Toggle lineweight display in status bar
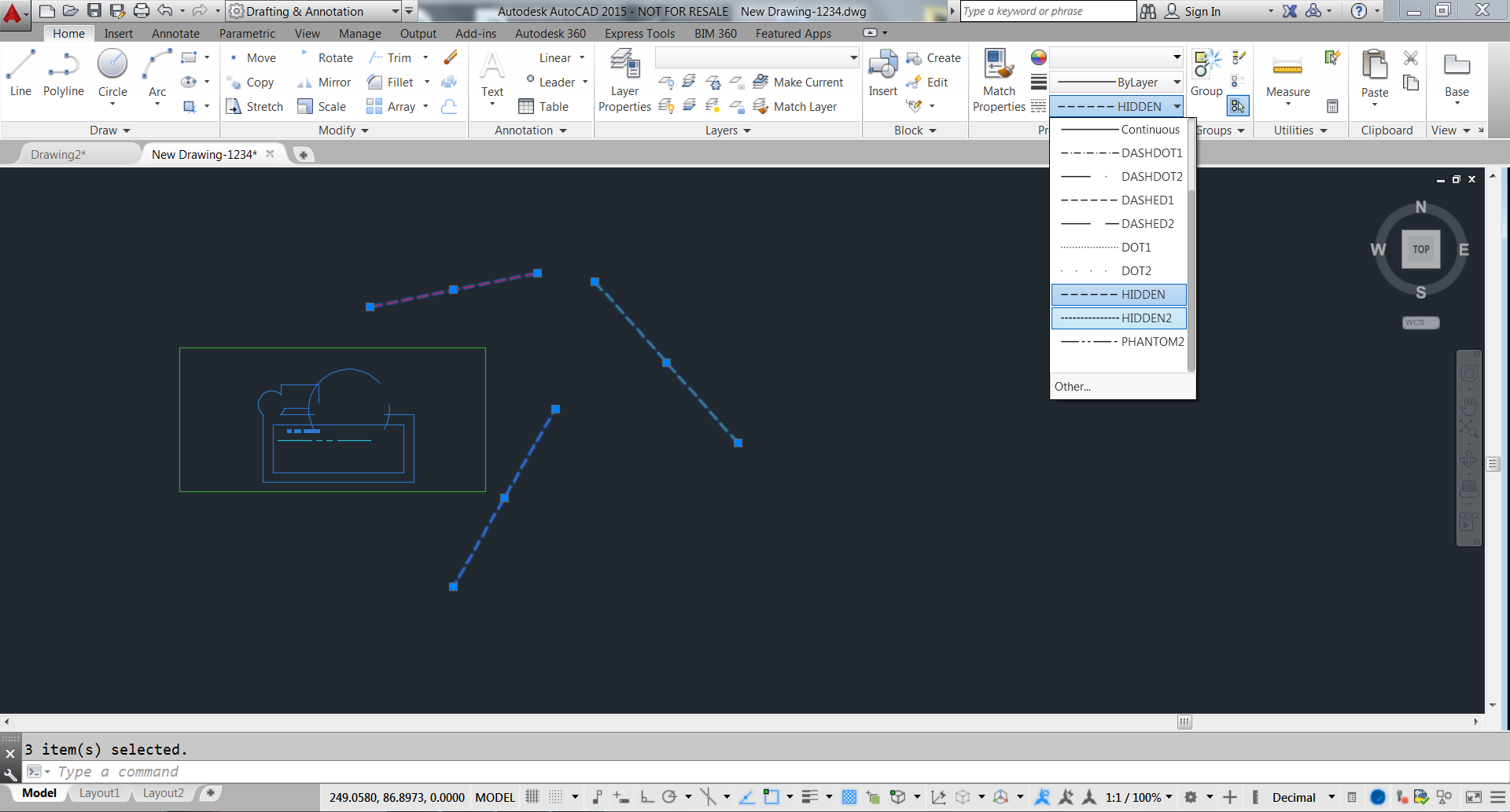1510x812 pixels. (x=810, y=797)
